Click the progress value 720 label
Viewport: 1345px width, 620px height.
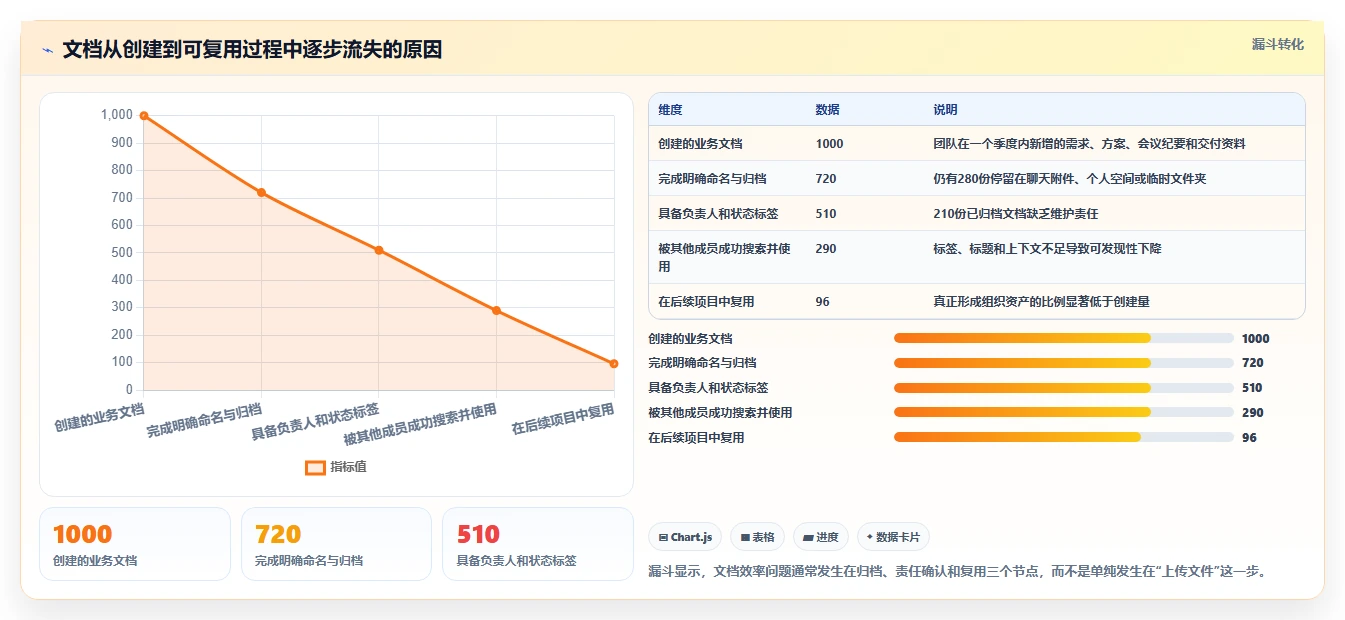coord(1252,363)
